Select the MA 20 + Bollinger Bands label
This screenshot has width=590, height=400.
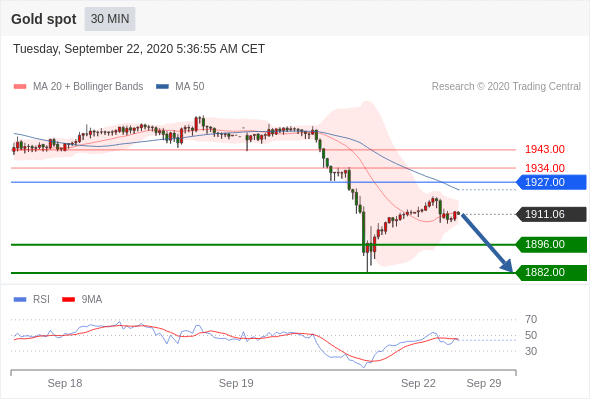tap(88, 87)
